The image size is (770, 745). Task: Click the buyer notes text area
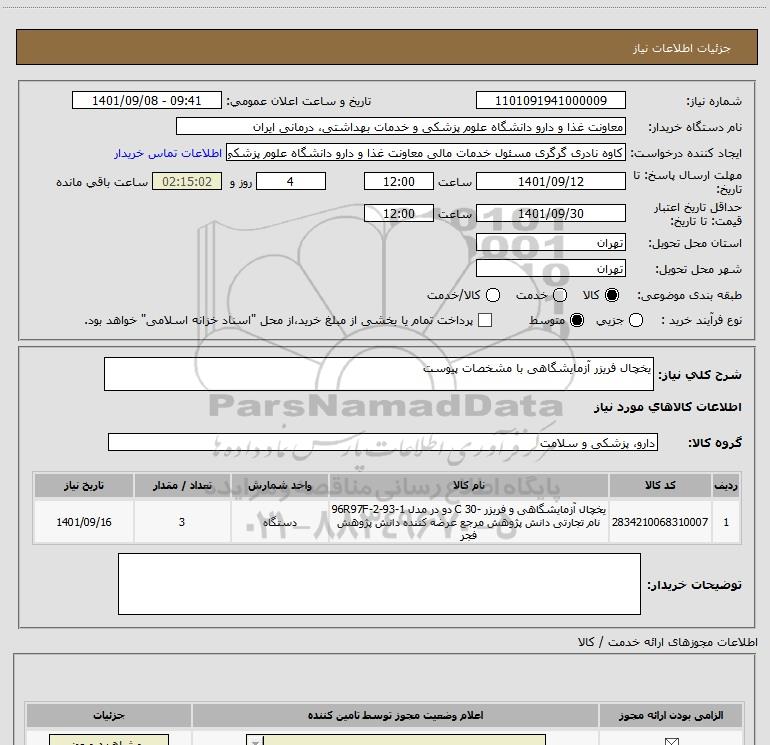(x=379, y=584)
